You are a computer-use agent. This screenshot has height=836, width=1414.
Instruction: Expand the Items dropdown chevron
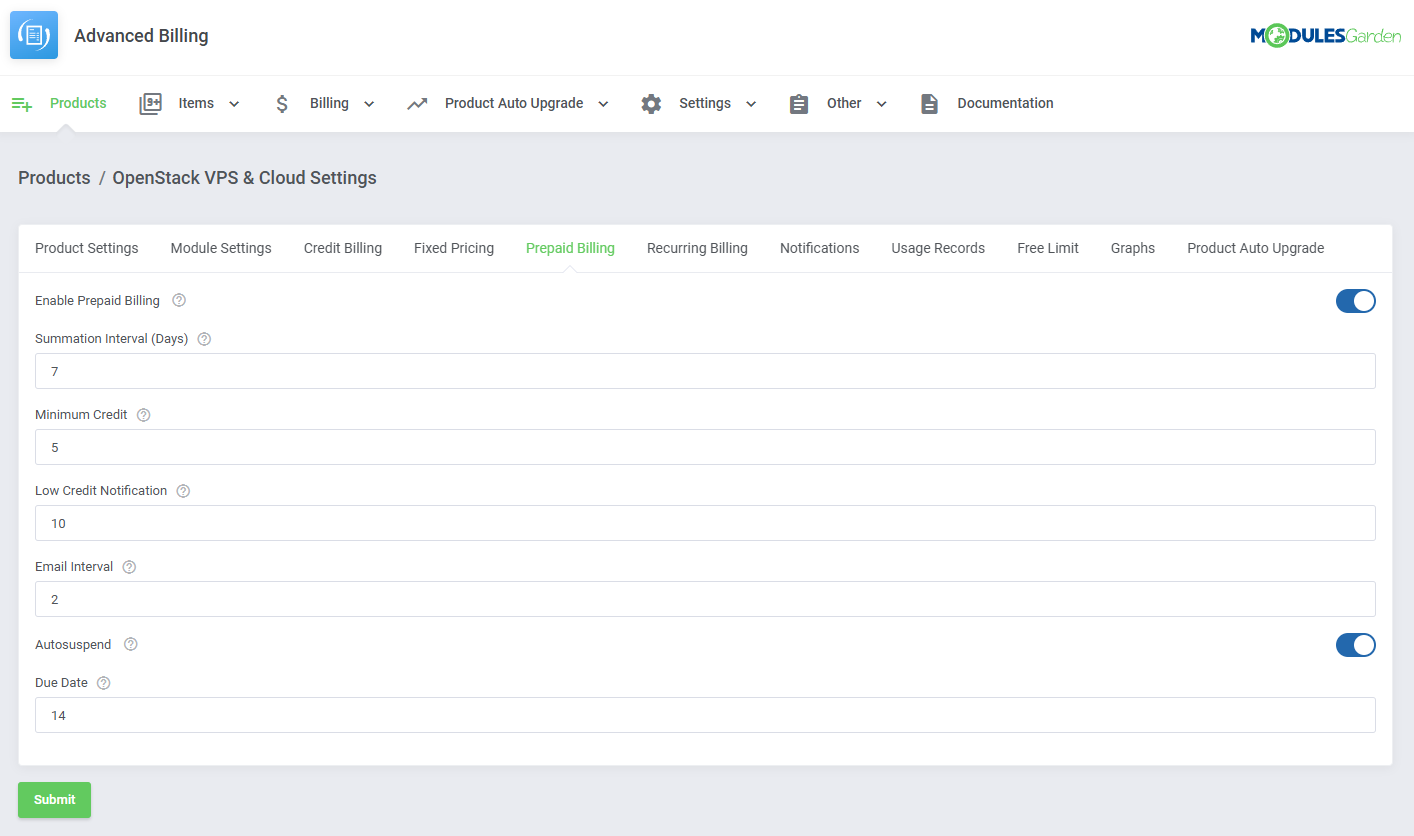click(234, 104)
